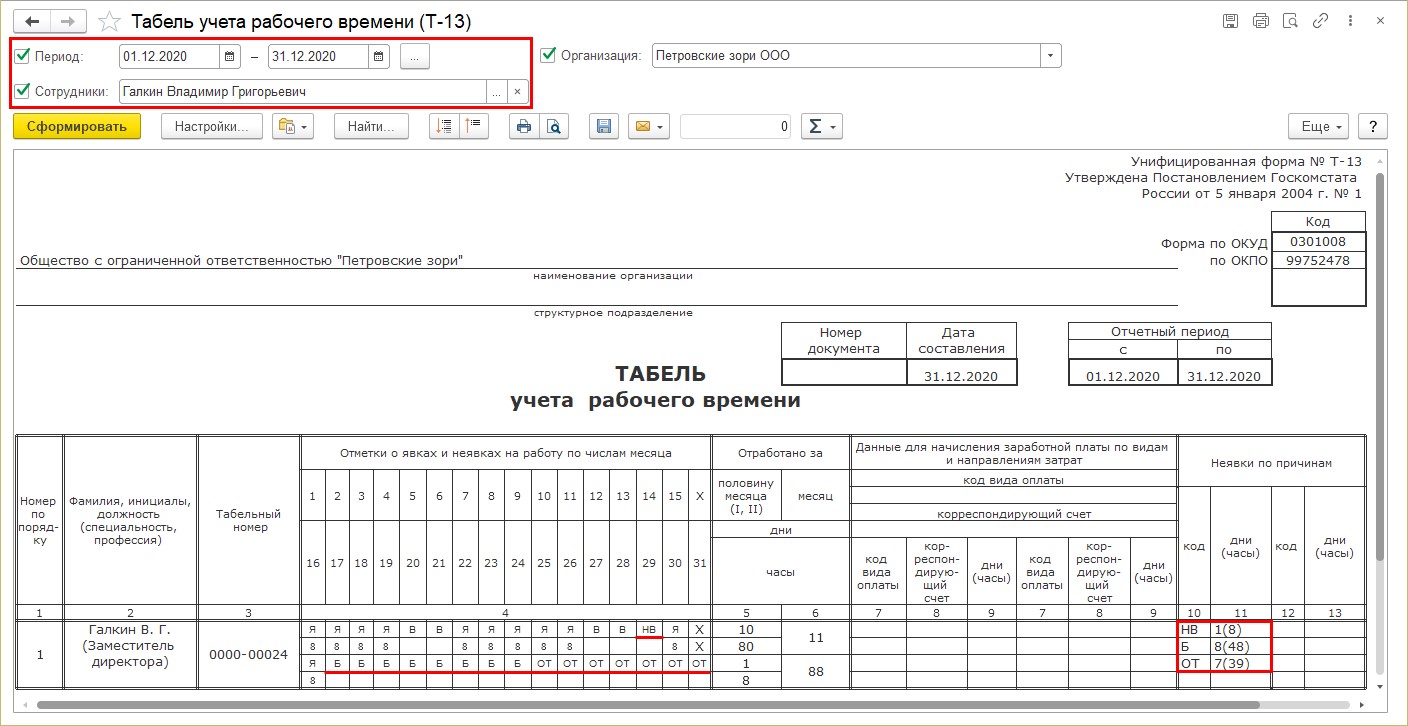Open send by email dropdown

[x=648, y=126]
